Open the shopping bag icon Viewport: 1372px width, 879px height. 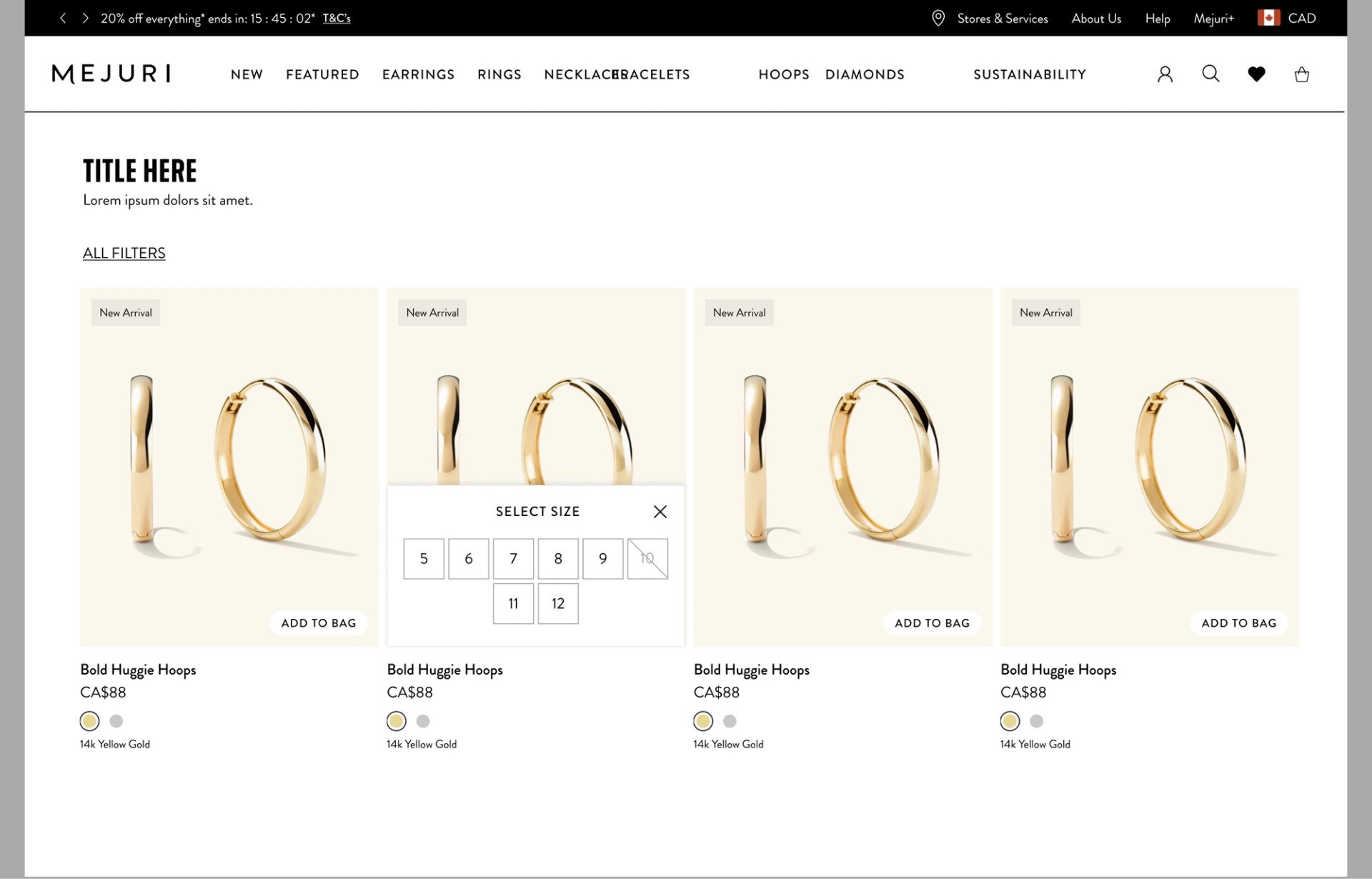pos(1301,74)
